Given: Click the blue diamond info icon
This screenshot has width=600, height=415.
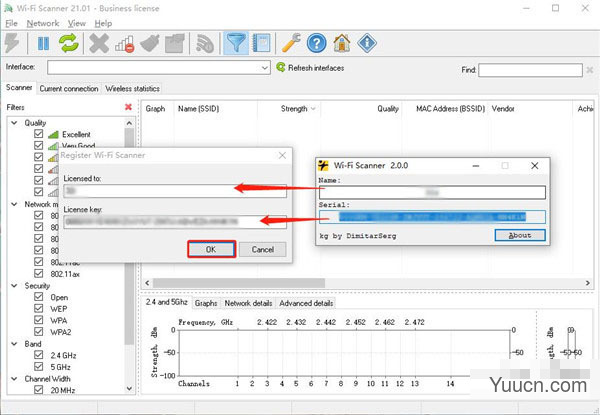Looking at the screenshot, I should (x=367, y=43).
